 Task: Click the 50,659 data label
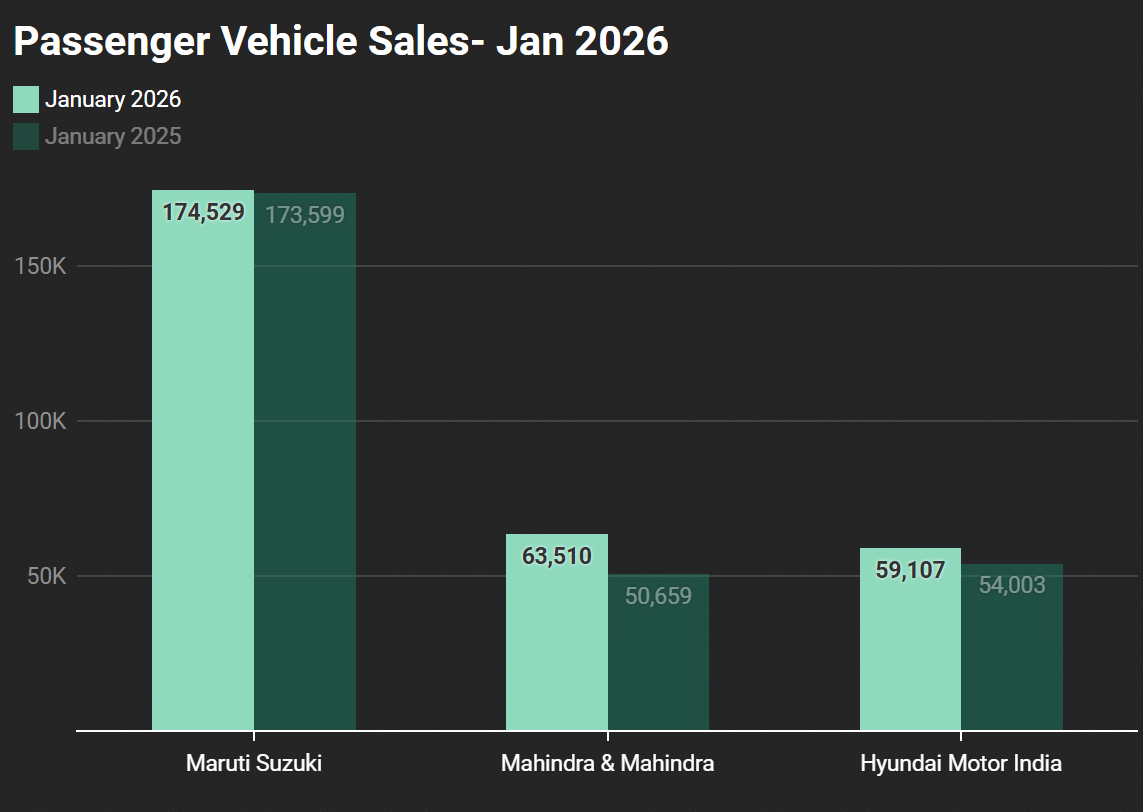[658, 596]
